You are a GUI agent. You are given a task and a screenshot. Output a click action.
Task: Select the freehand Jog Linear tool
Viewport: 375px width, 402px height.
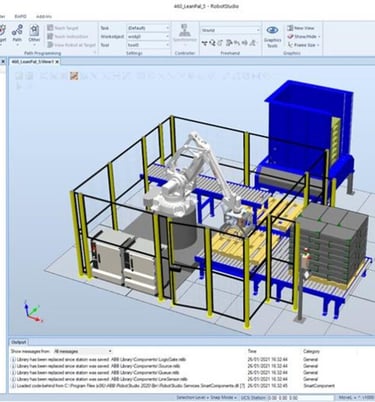[229, 43]
